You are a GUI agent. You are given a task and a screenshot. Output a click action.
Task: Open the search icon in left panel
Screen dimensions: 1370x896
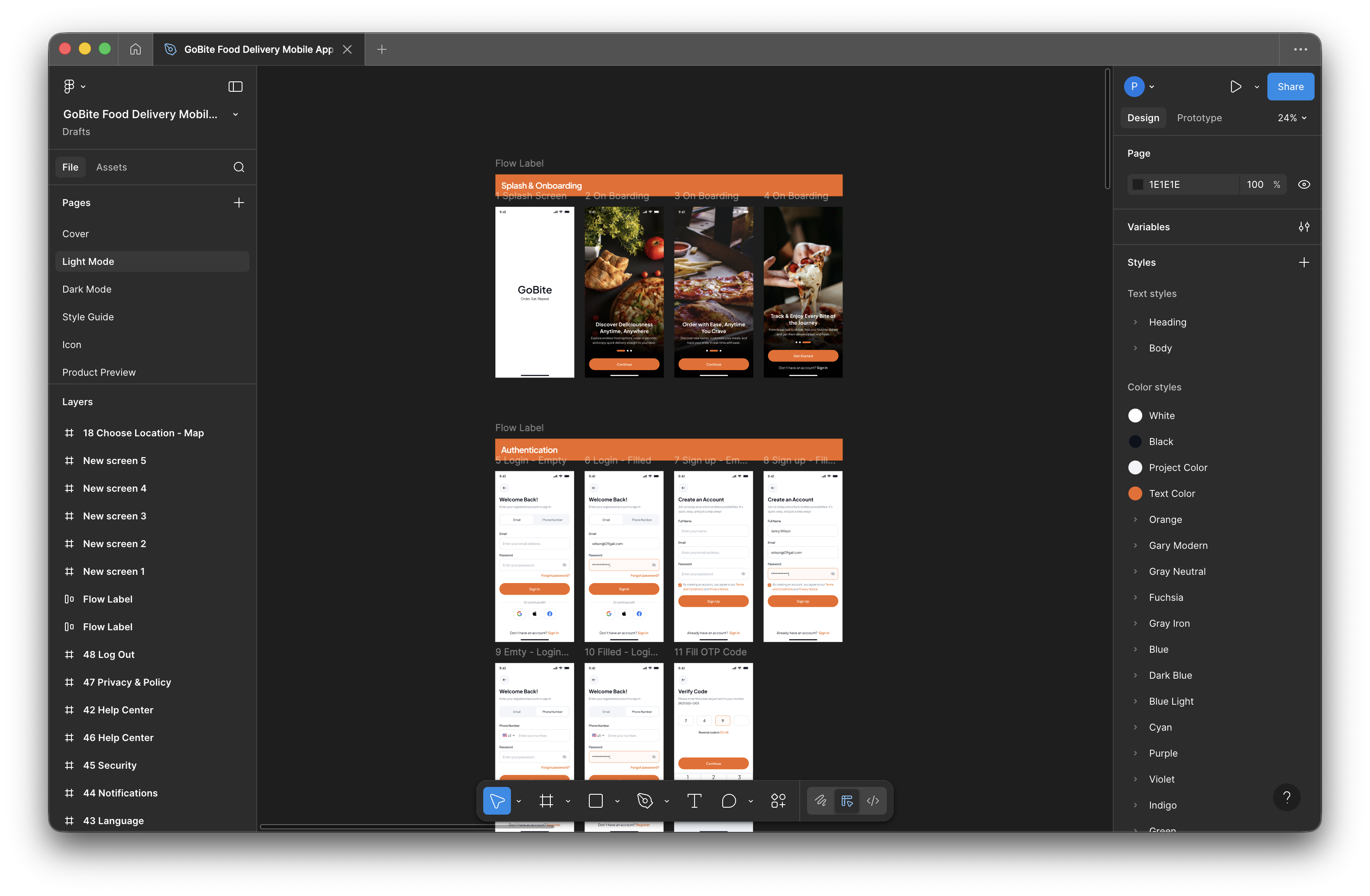tap(239, 167)
